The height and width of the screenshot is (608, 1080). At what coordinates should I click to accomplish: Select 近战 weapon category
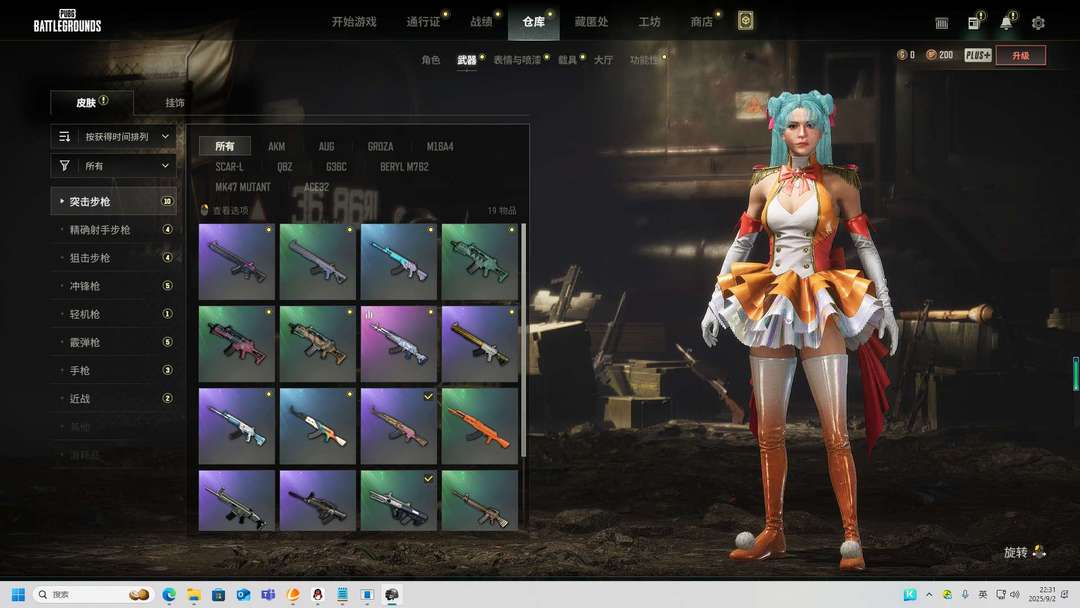point(114,399)
